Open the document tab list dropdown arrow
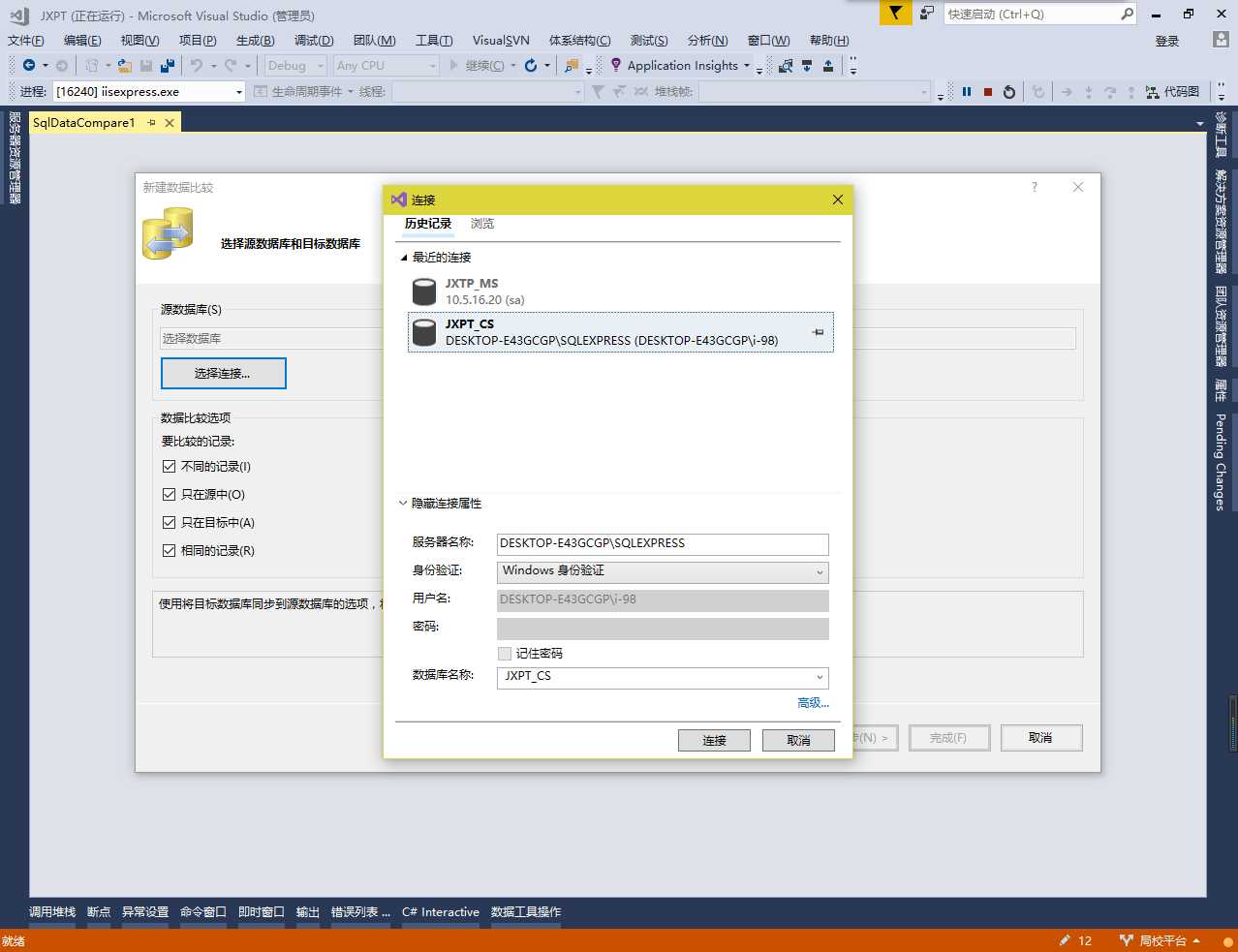This screenshot has width=1238, height=952. 1200,123
